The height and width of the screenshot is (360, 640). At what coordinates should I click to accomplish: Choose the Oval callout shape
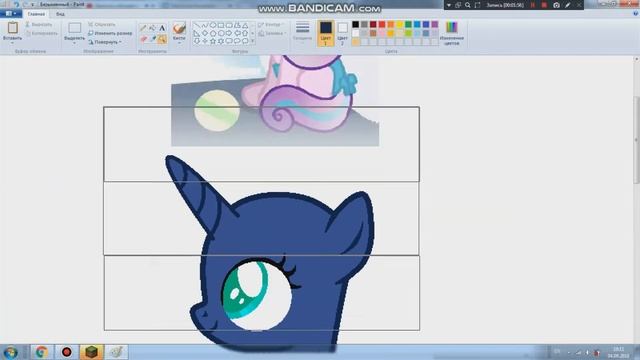point(237,41)
